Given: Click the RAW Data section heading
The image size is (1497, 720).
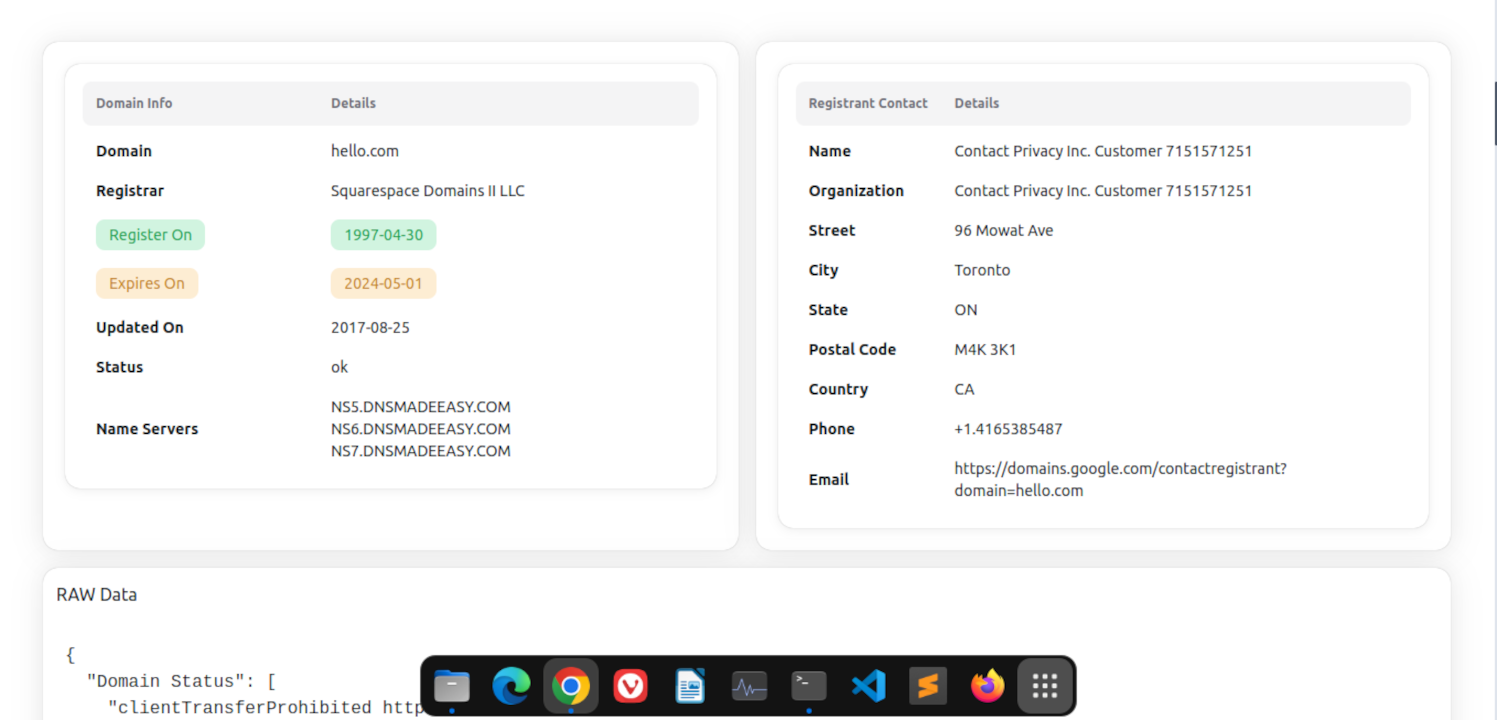Looking at the screenshot, I should tap(96, 594).
